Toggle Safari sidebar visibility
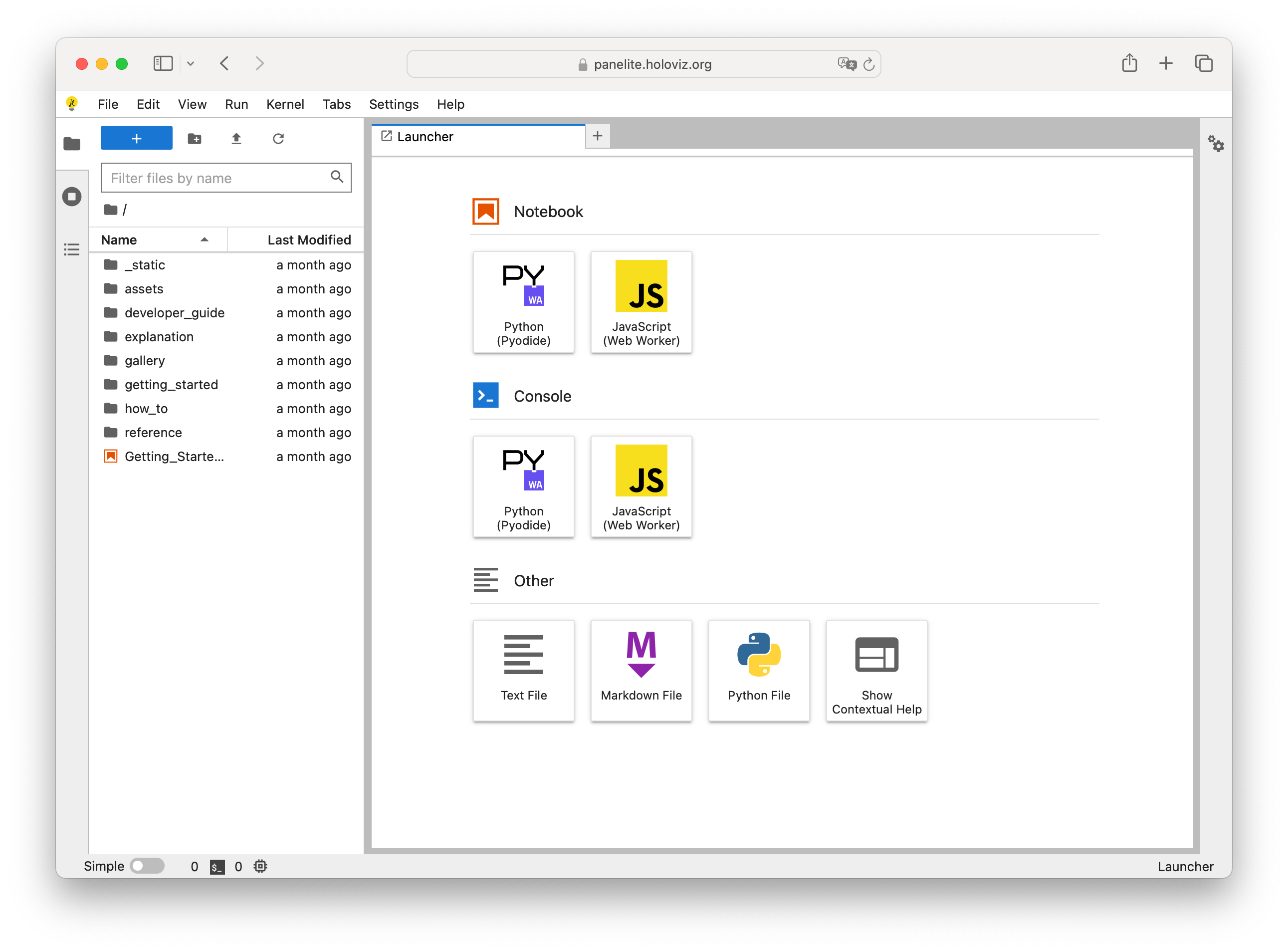Viewport: 1288px width, 952px height. (163, 63)
